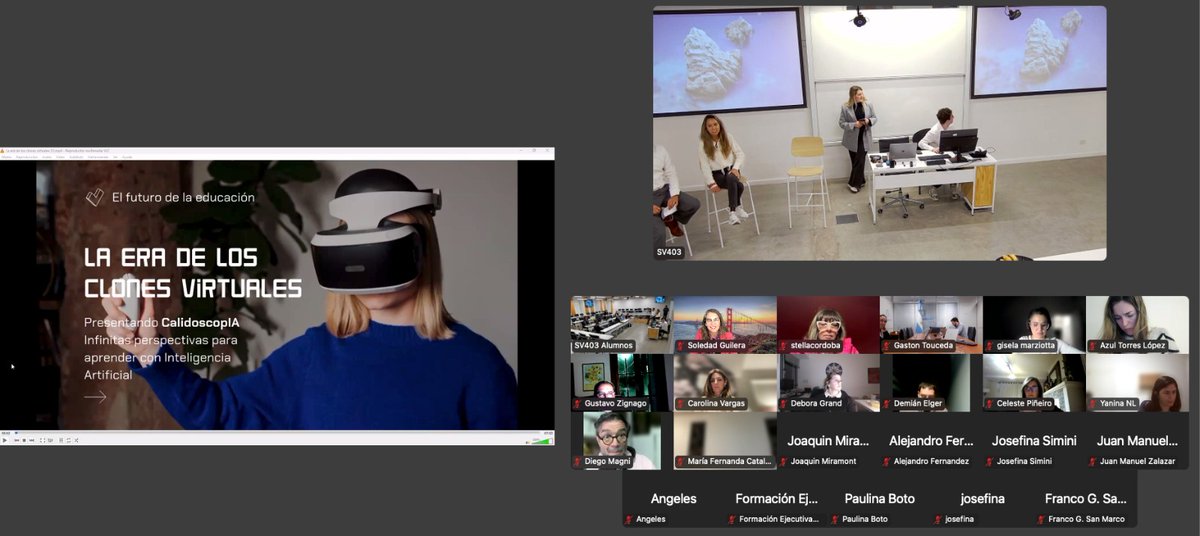Open the Herramientas menu in VLC

coord(98,157)
